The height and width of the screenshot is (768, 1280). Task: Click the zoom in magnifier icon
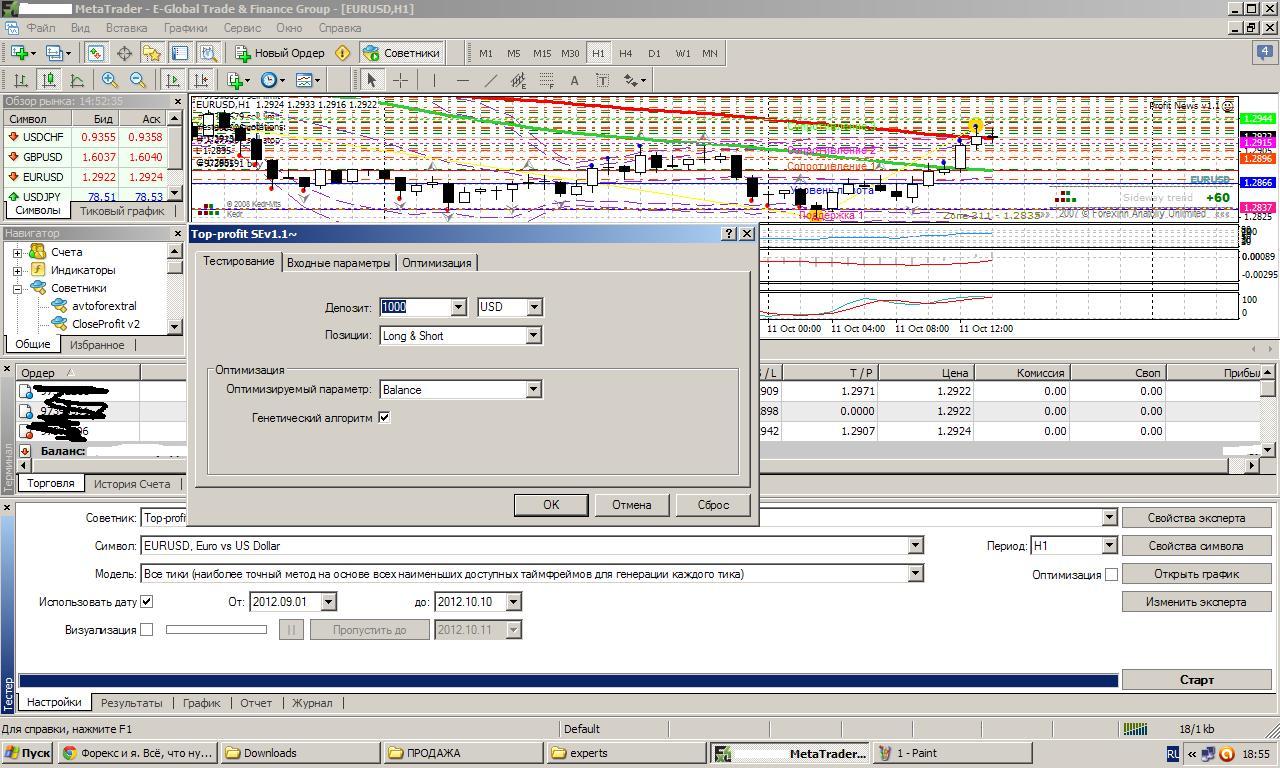(x=109, y=80)
